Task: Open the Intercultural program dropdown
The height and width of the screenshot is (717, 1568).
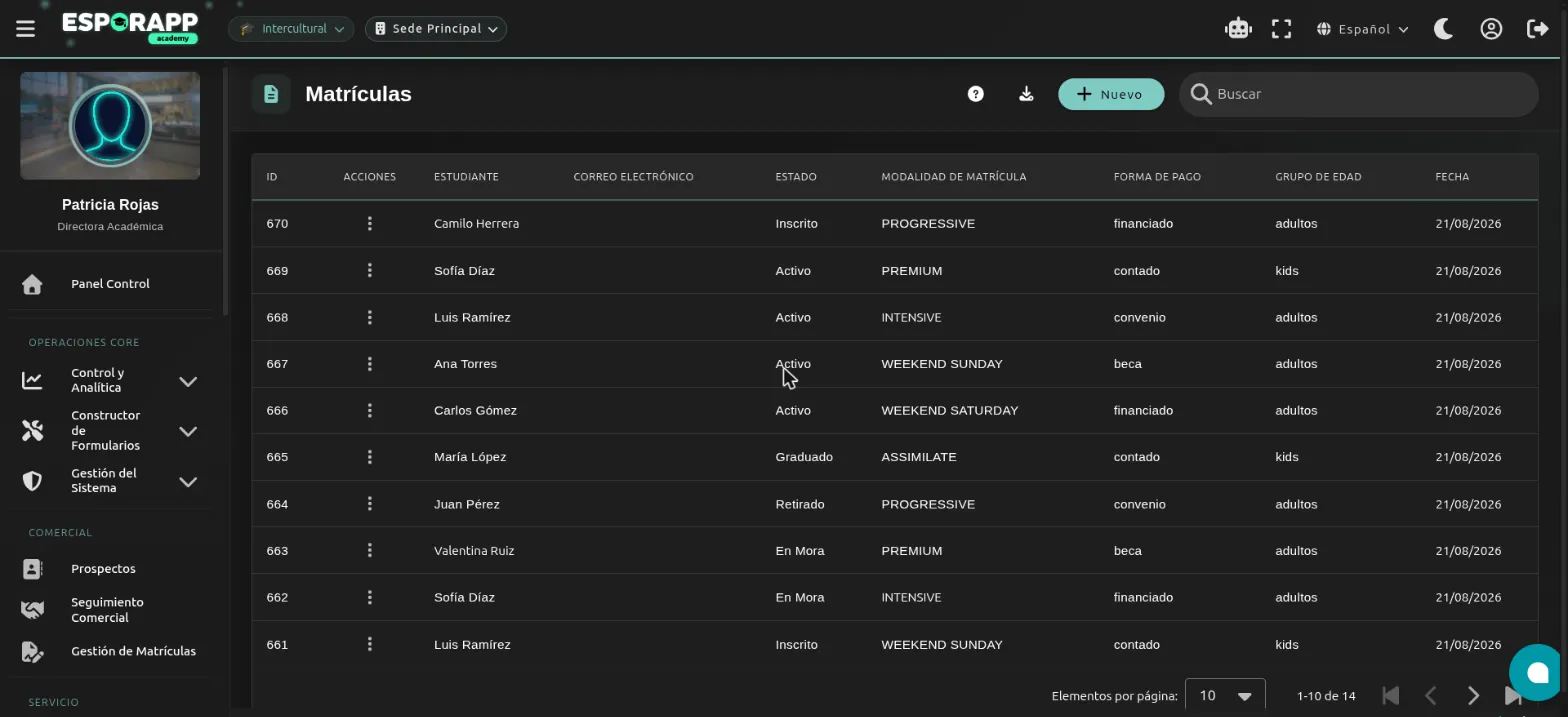Action: (x=291, y=29)
